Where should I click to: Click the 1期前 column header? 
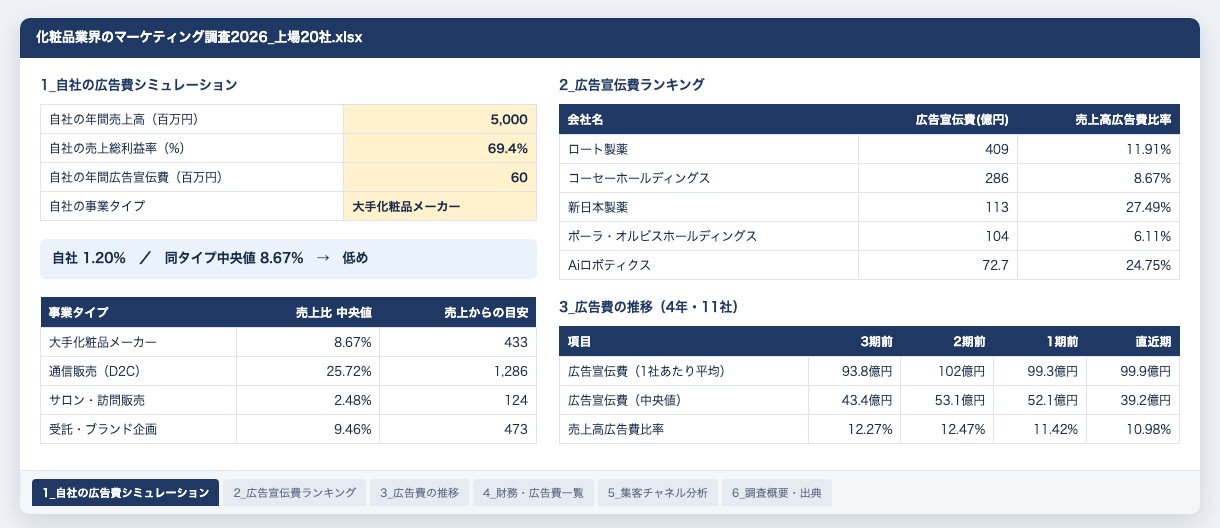coord(1040,342)
